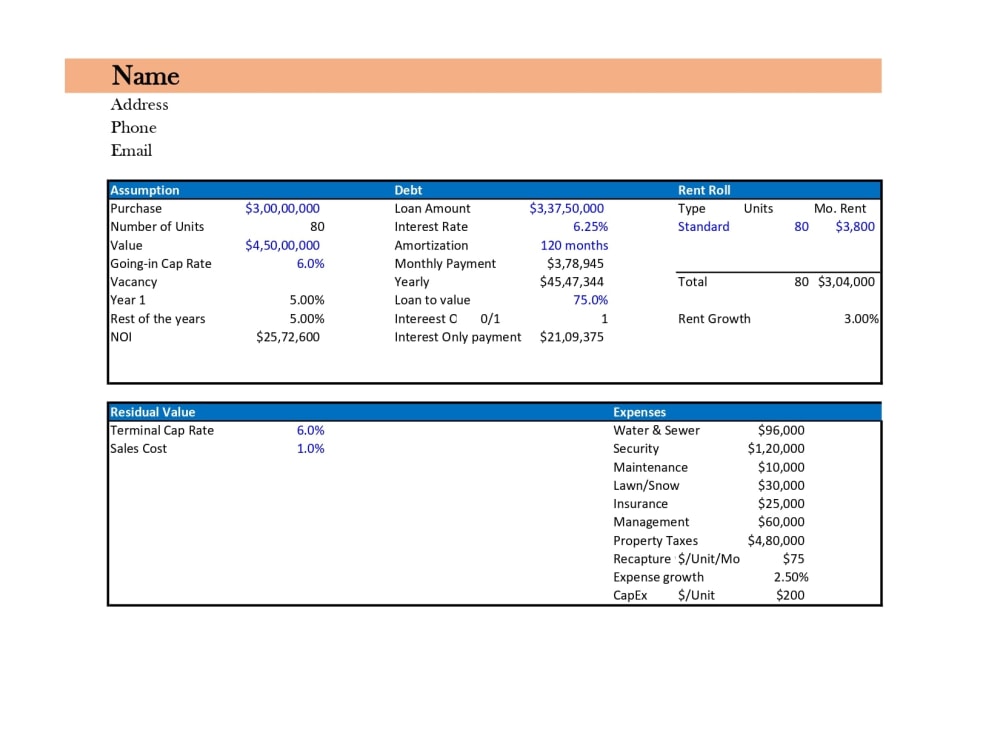Click the Property Taxes label
The height and width of the screenshot is (750, 1000).
[x=656, y=541]
